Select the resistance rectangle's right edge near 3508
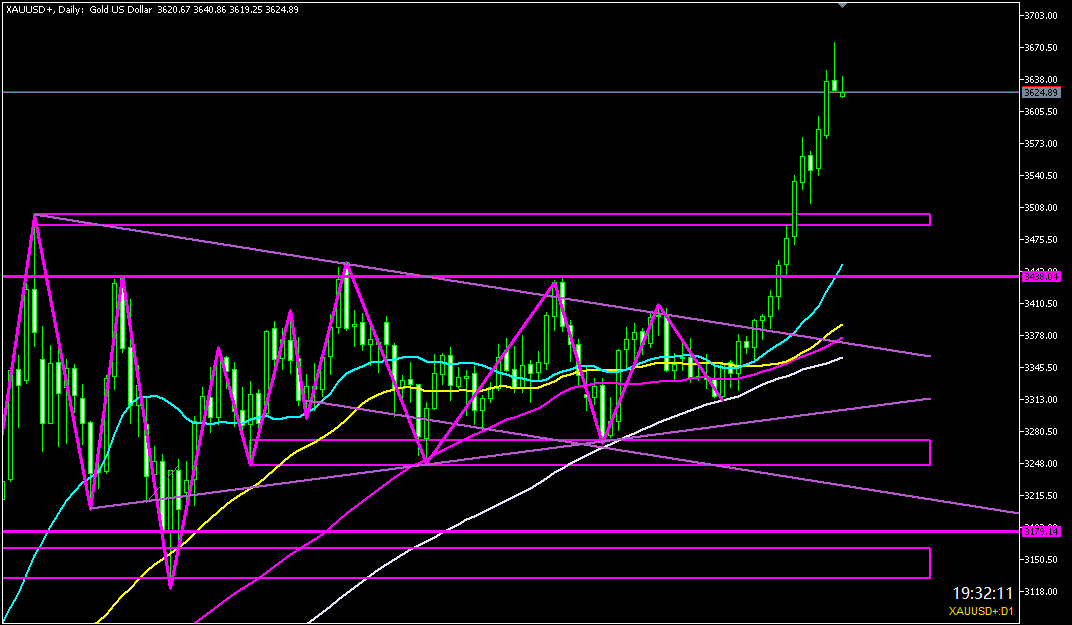 [x=930, y=219]
